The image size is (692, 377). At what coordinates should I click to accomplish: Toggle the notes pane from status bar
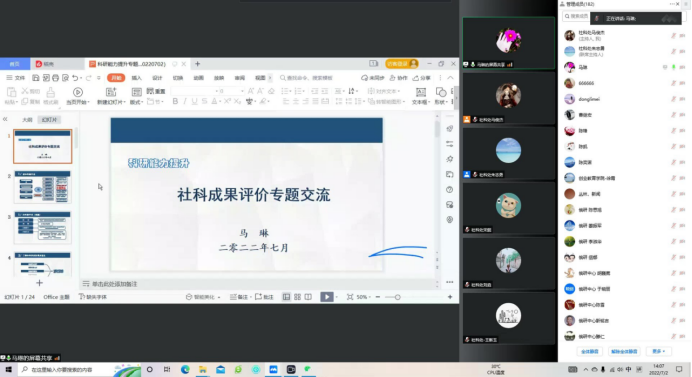coord(239,297)
